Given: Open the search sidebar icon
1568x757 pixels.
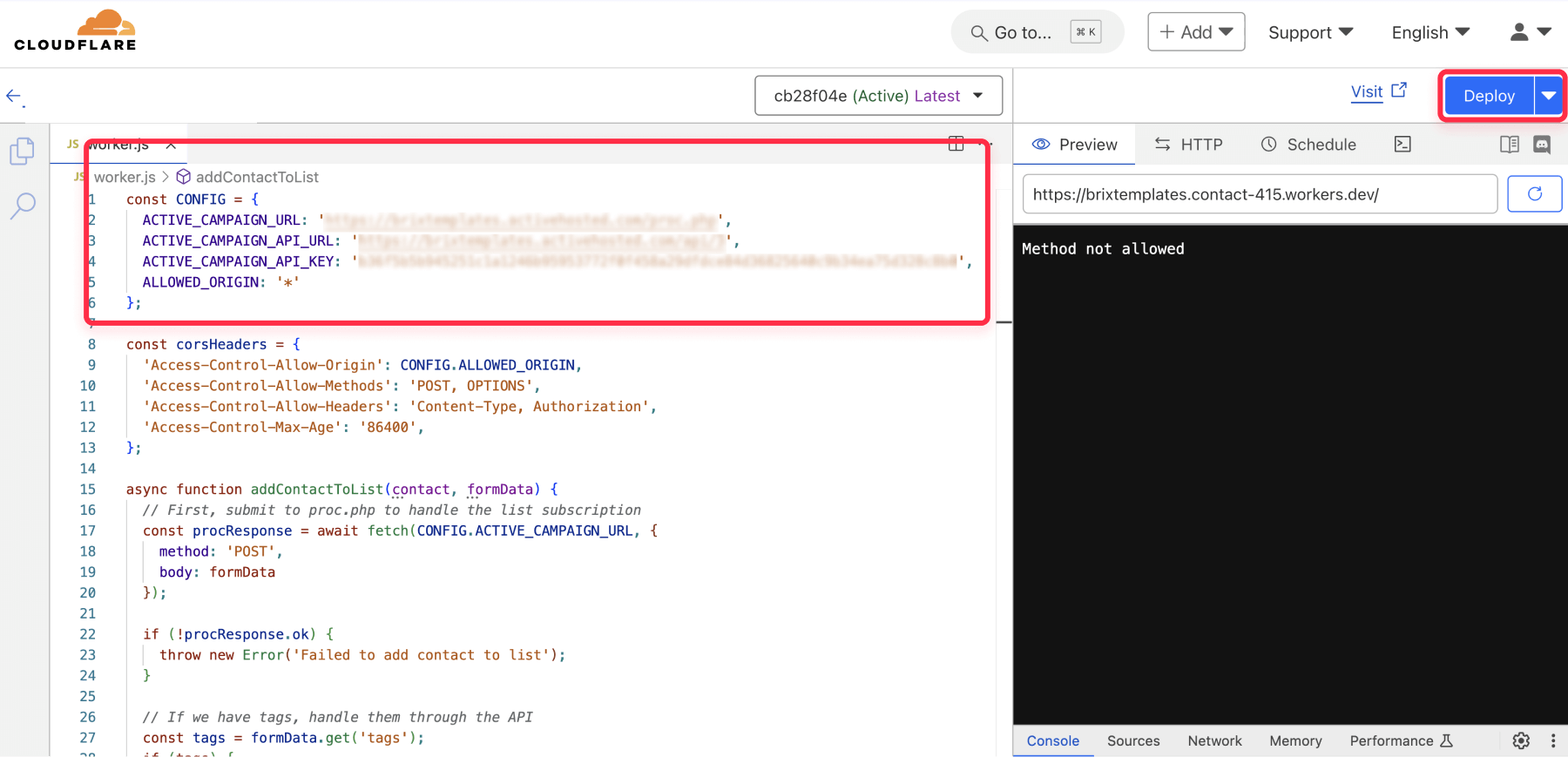Looking at the screenshot, I should click(x=23, y=206).
